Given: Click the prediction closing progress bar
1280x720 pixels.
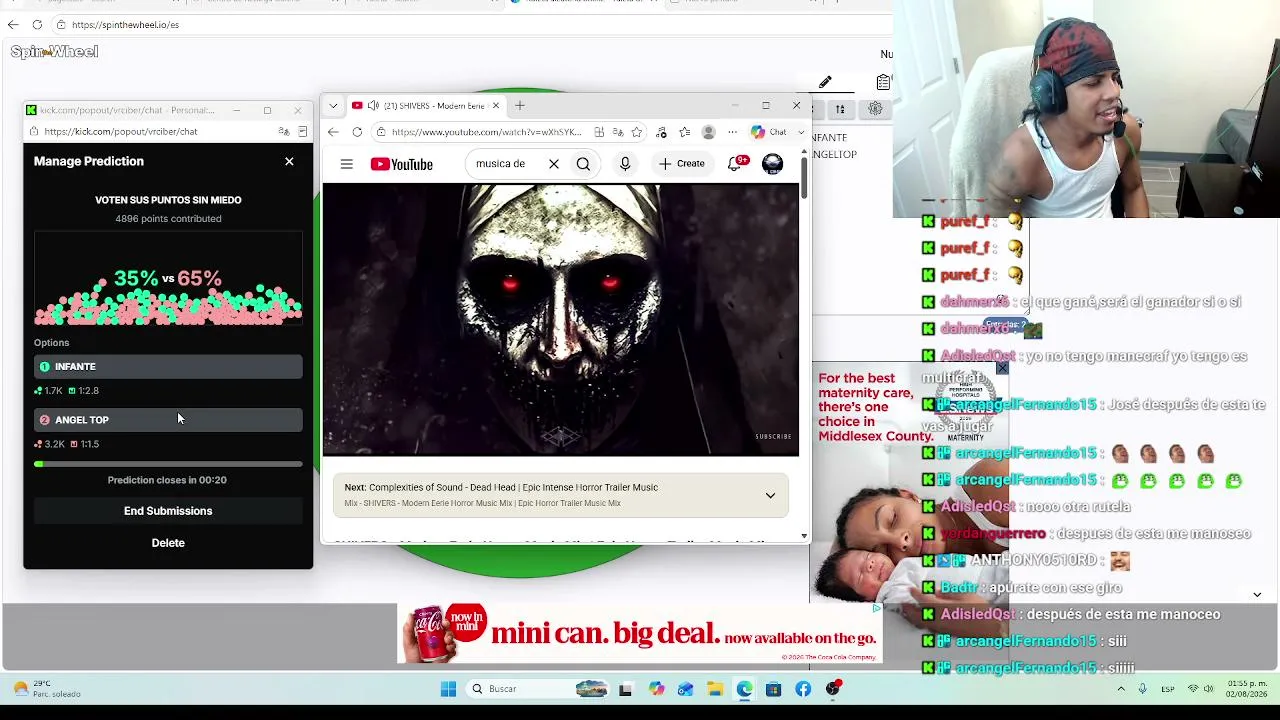Looking at the screenshot, I should click(x=168, y=464).
